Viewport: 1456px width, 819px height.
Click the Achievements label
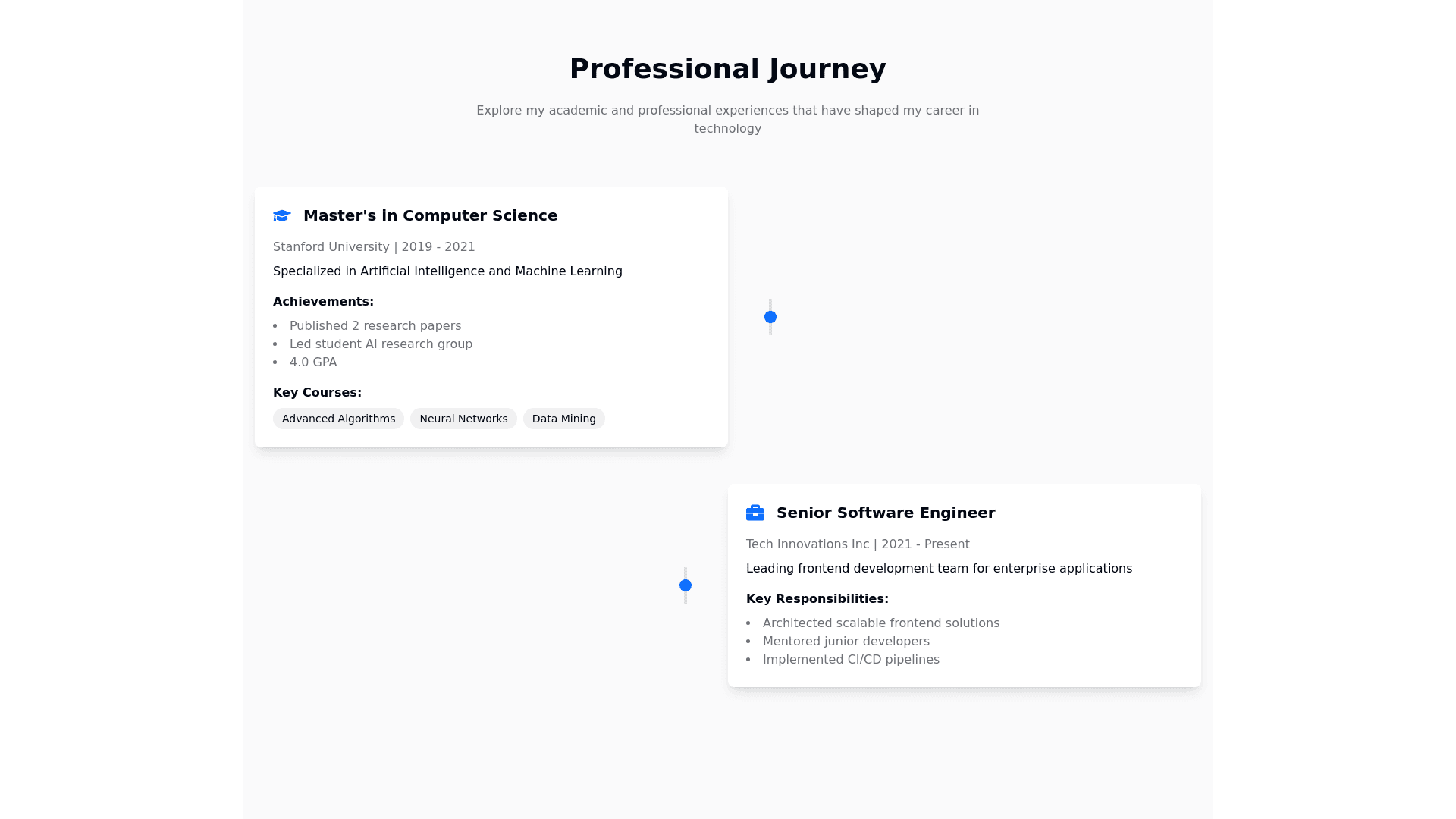click(x=323, y=302)
